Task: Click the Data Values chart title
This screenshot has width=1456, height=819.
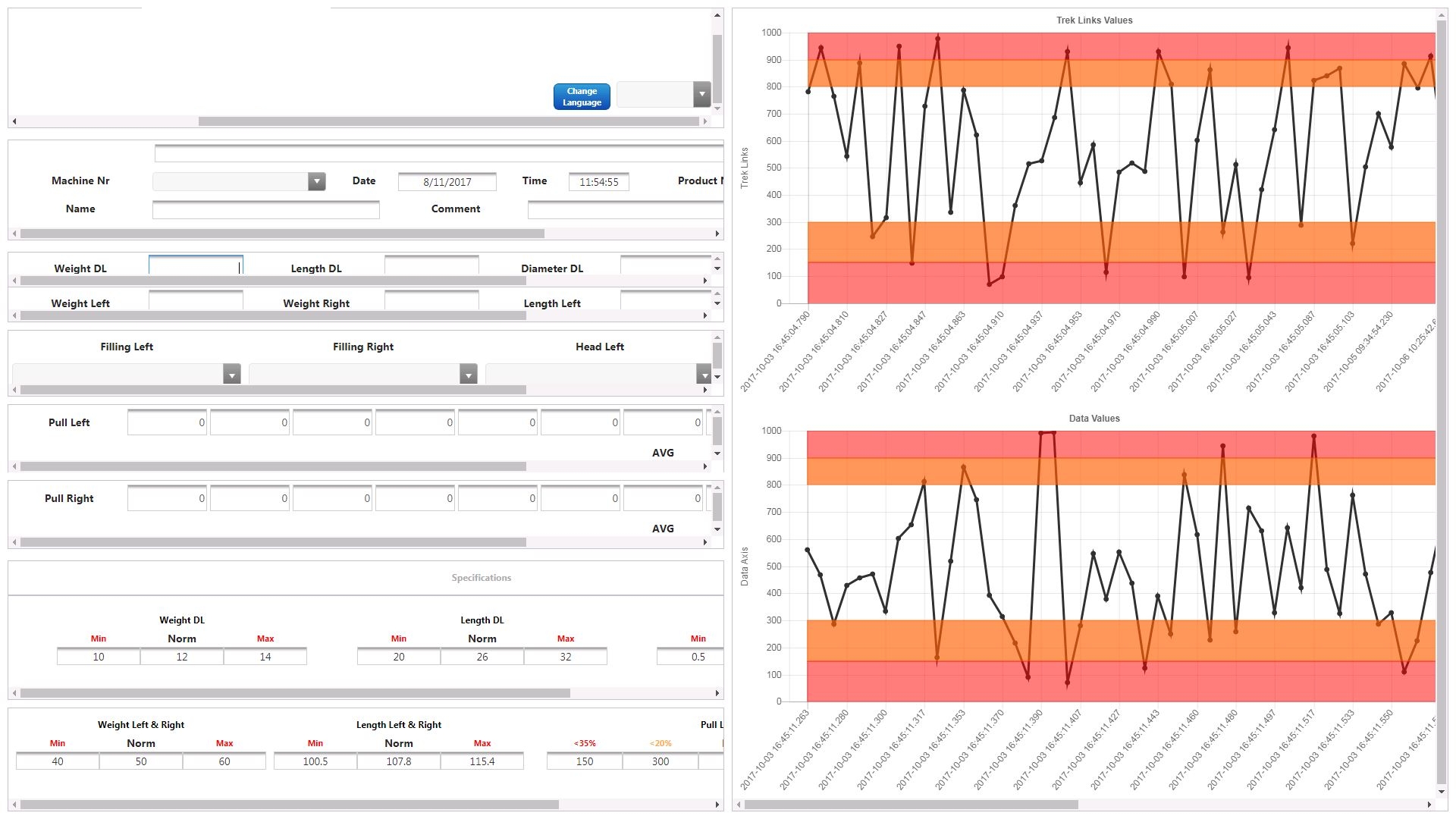Action: click(x=1094, y=419)
